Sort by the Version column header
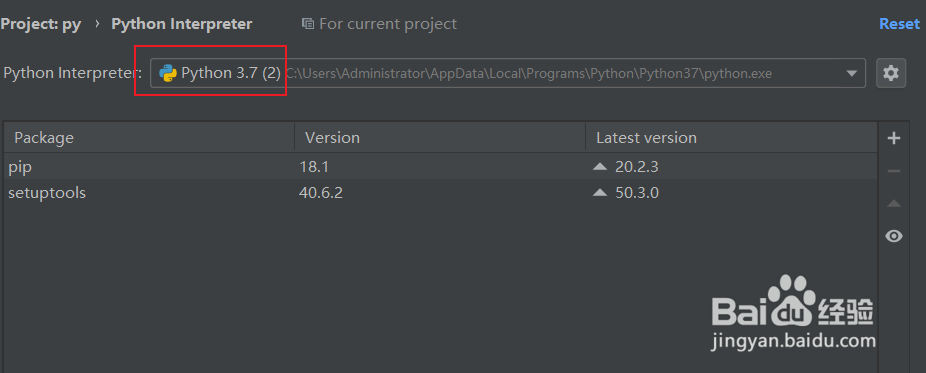Image resolution: width=926 pixels, height=373 pixels. pos(441,138)
